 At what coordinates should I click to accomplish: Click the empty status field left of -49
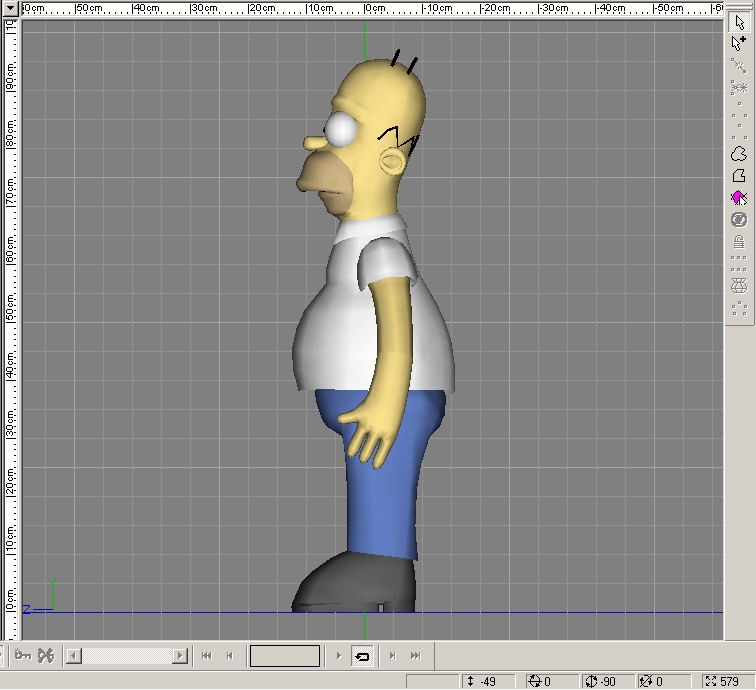pyautogui.click(x=433, y=681)
